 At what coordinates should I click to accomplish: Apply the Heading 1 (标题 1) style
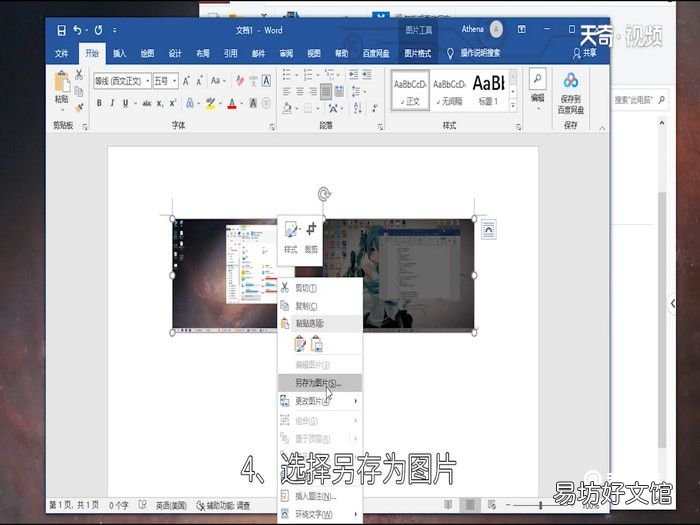pyautogui.click(x=488, y=91)
